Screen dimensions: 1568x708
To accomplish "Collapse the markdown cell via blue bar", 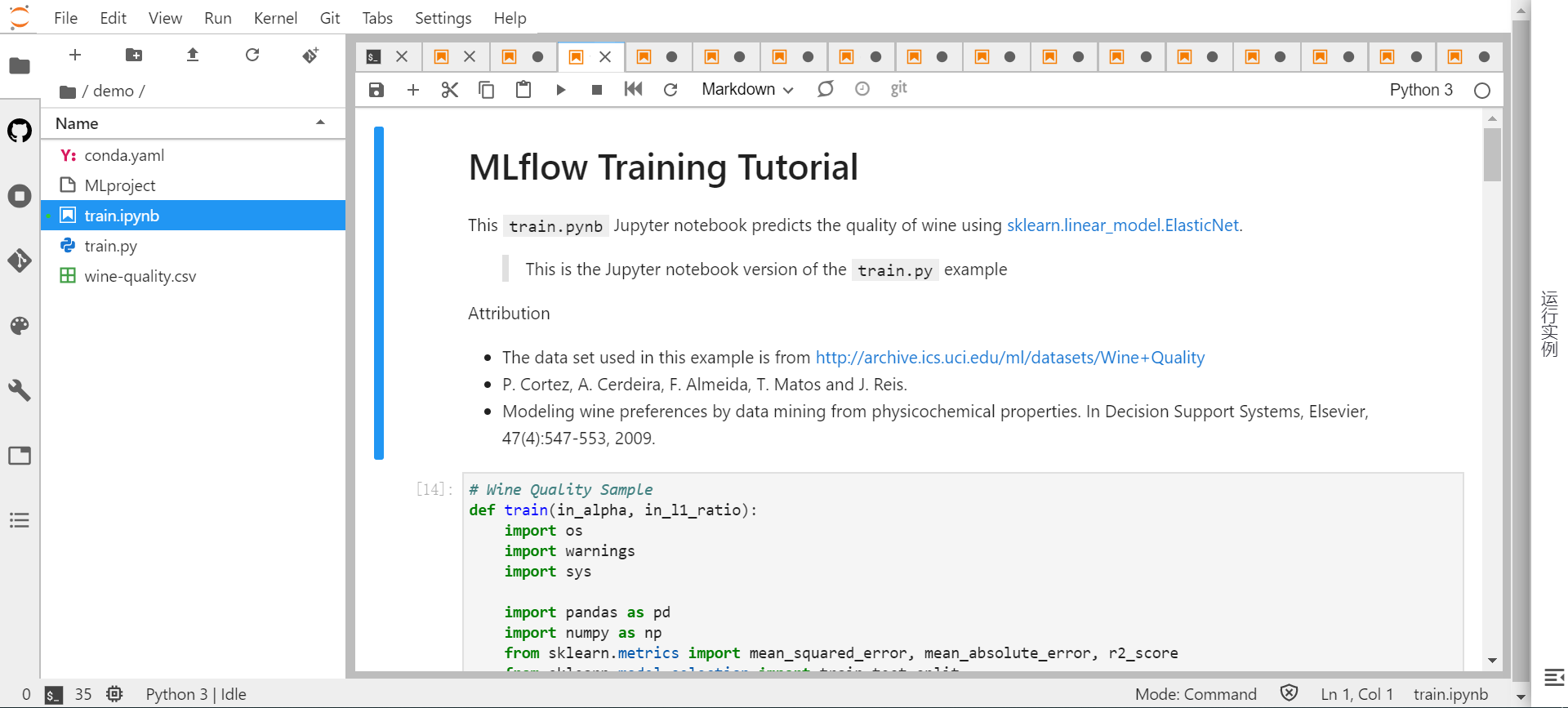I will coord(379,293).
